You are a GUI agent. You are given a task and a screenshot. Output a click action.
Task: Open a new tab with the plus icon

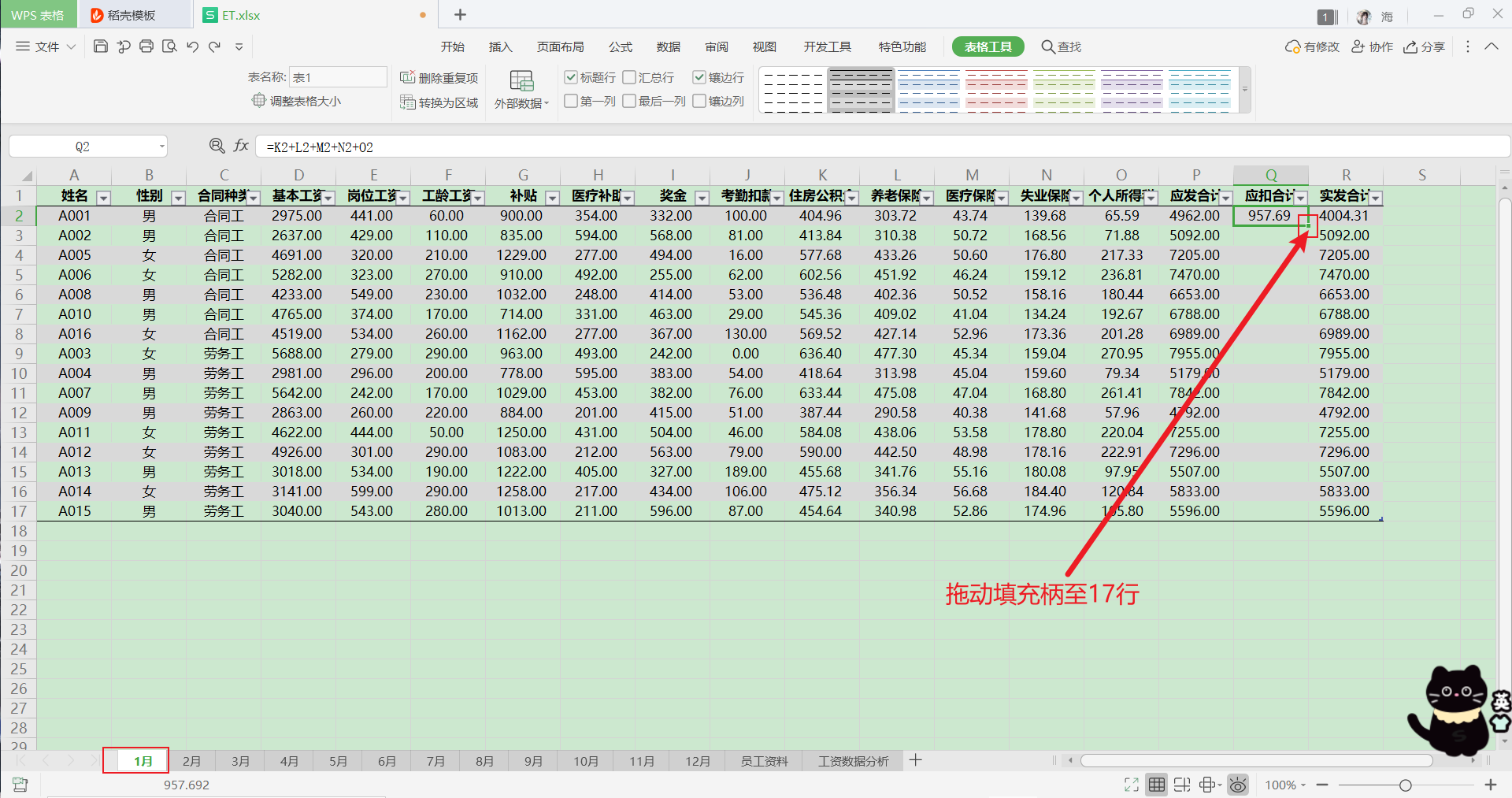click(x=461, y=14)
